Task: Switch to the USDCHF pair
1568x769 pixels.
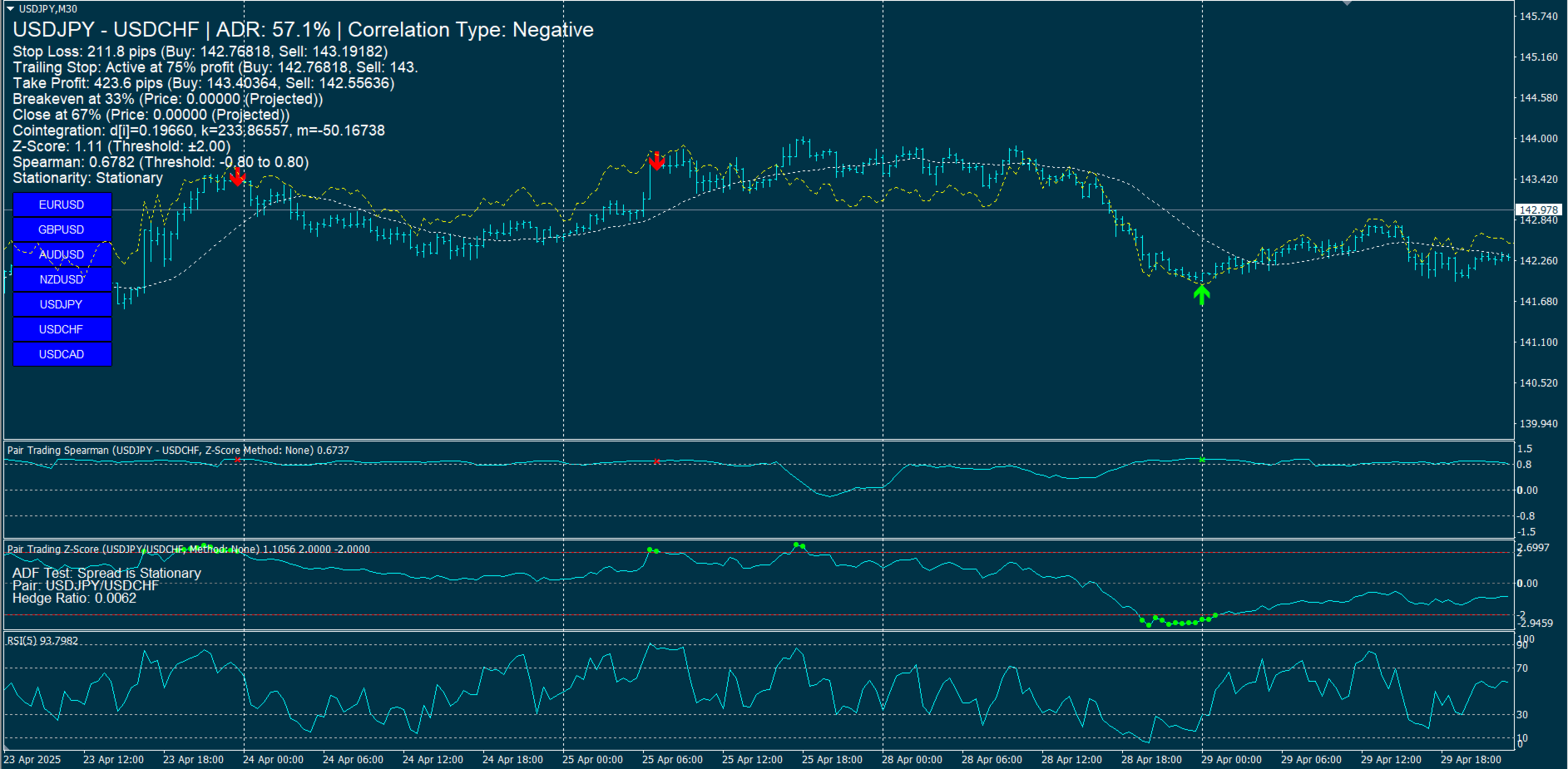Action: (x=62, y=329)
